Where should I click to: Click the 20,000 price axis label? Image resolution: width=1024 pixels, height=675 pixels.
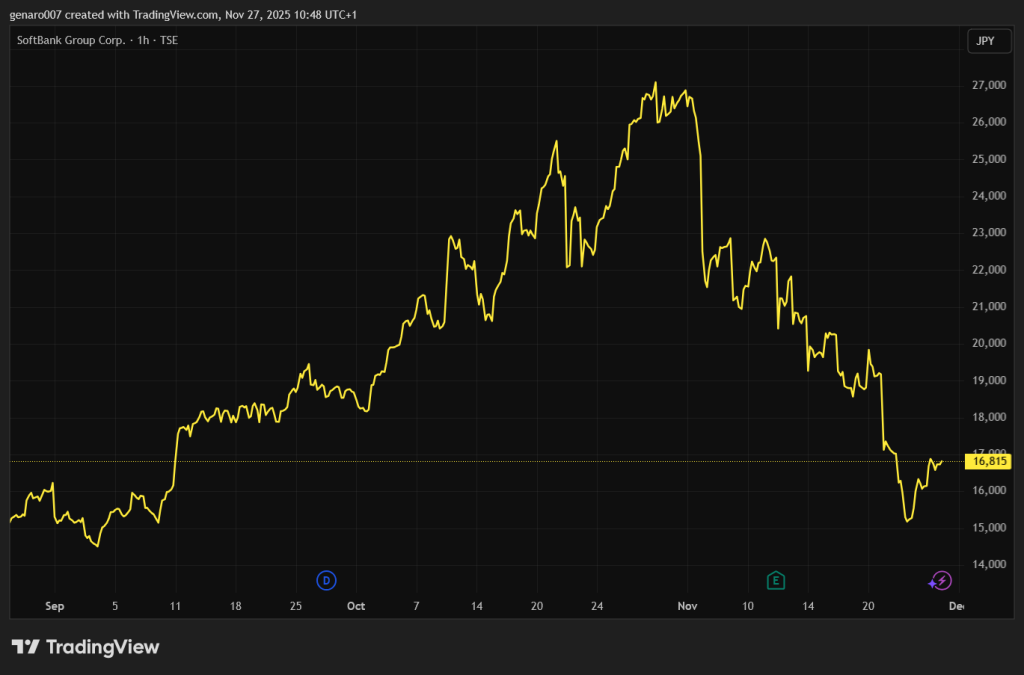pos(988,344)
